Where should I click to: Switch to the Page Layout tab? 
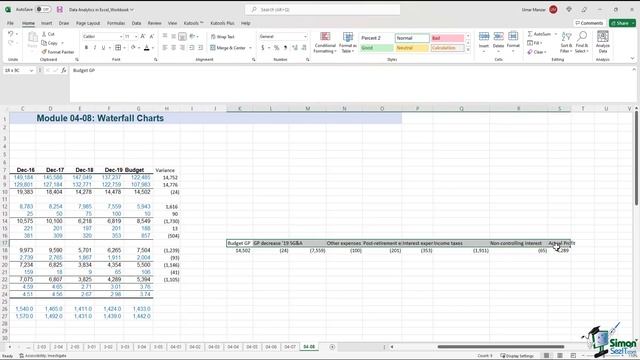(x=88, y=23)
